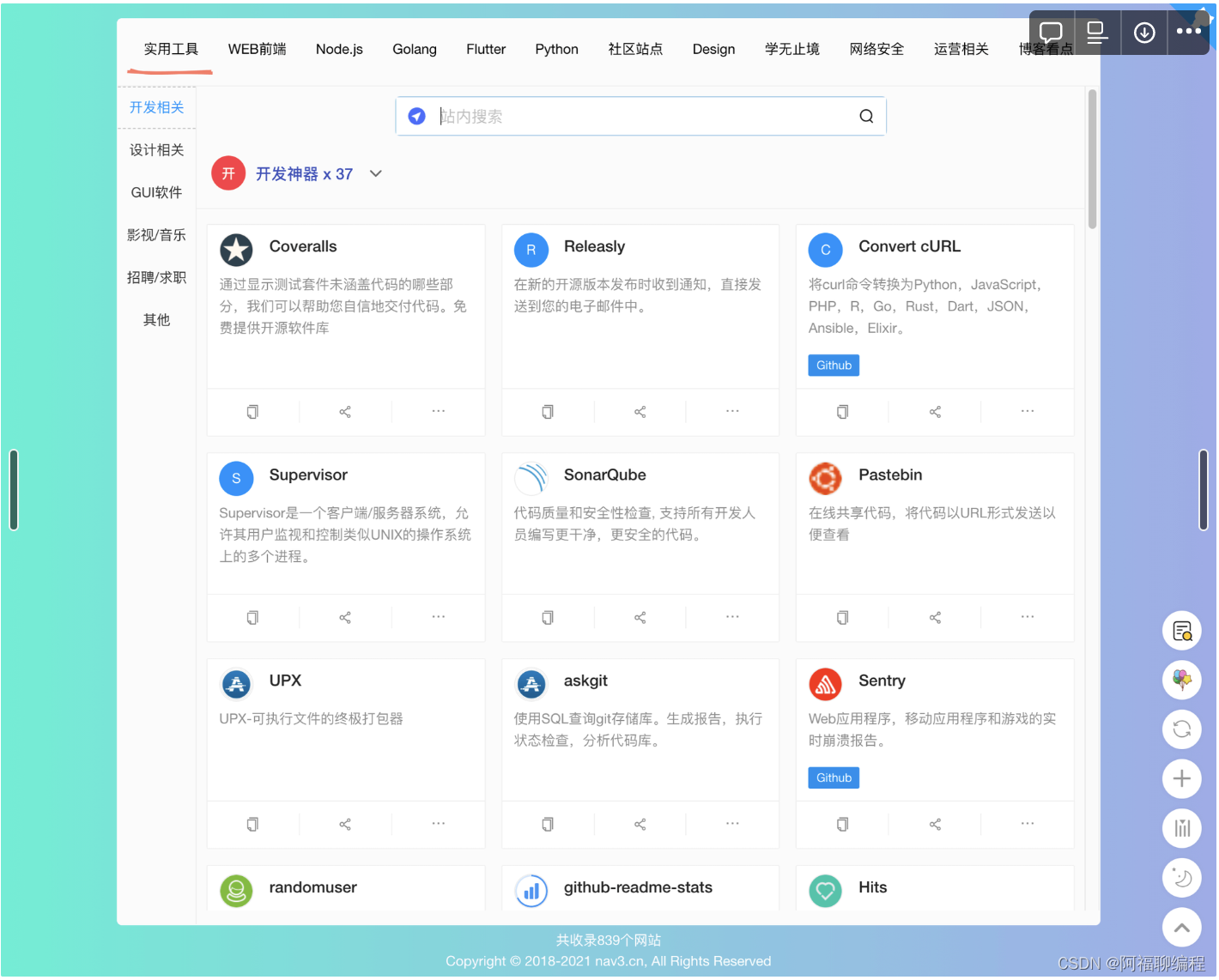This screenshot has height=980, width=1219.
Task: Open the Coveralls site title
Action: tap(303, 247)
